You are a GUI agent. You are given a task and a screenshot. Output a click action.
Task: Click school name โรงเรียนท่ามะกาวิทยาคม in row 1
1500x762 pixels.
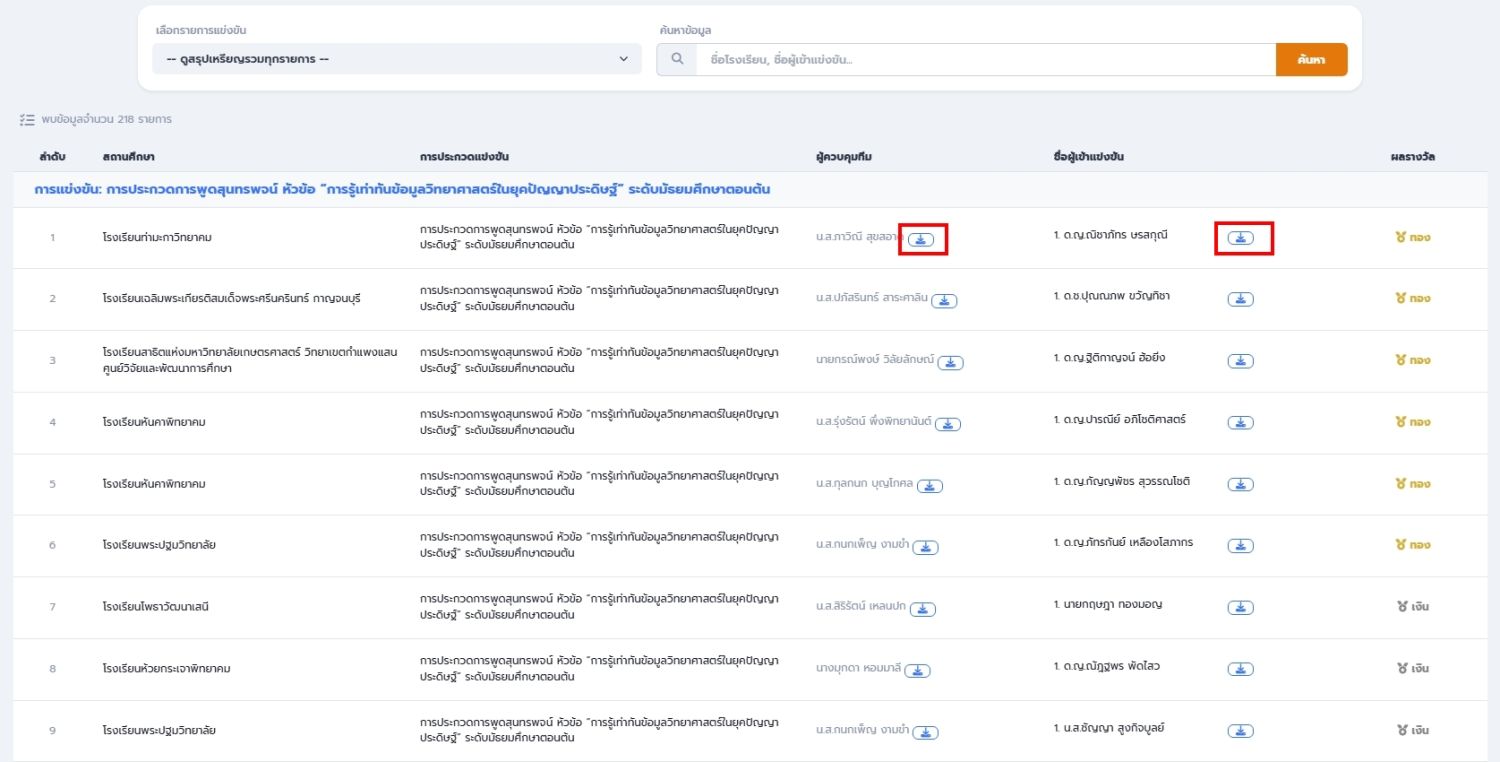pyautogui.click(x=157, y=238)
